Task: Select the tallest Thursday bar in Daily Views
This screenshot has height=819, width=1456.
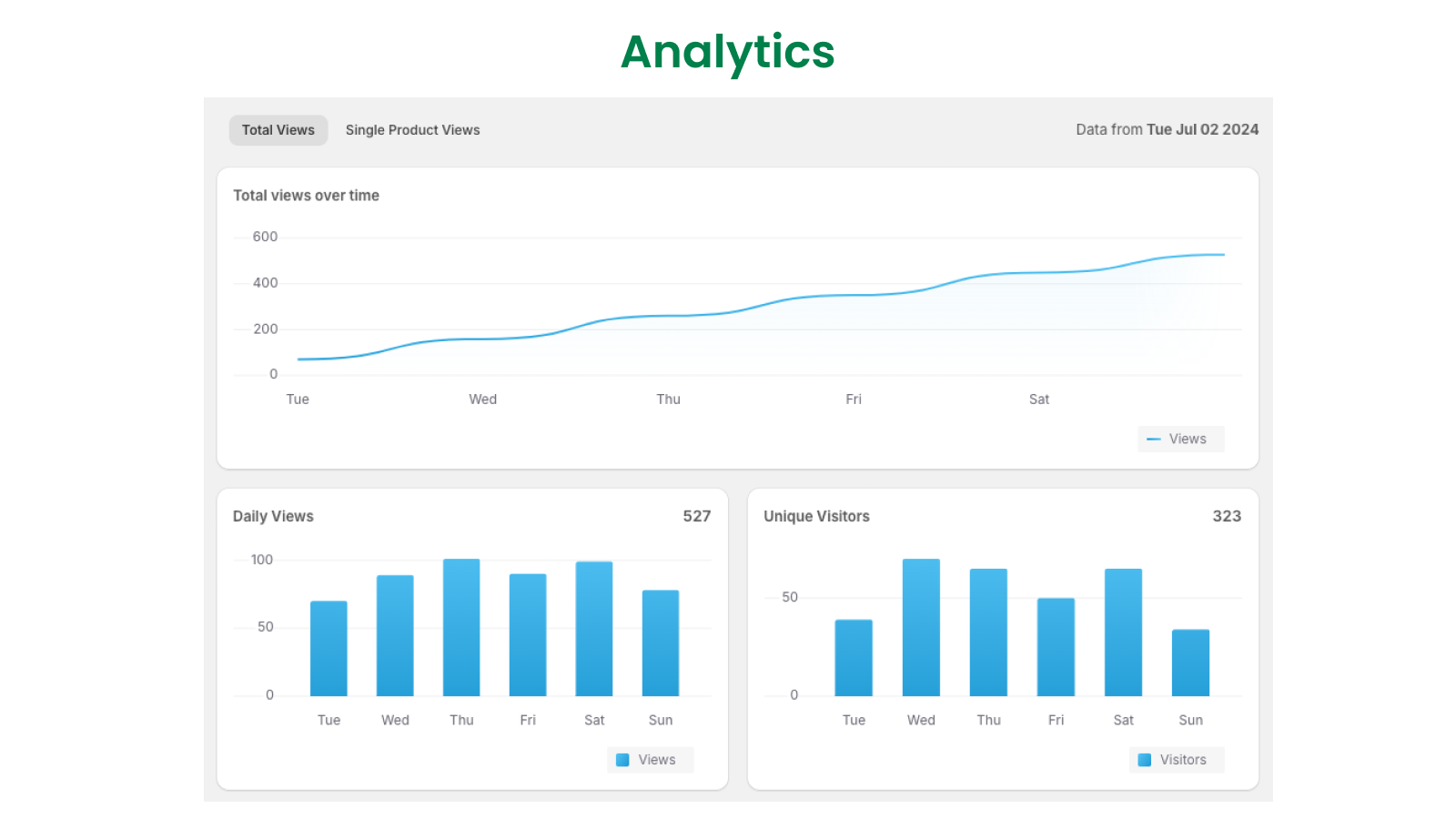Action: (x=461, y=628)
